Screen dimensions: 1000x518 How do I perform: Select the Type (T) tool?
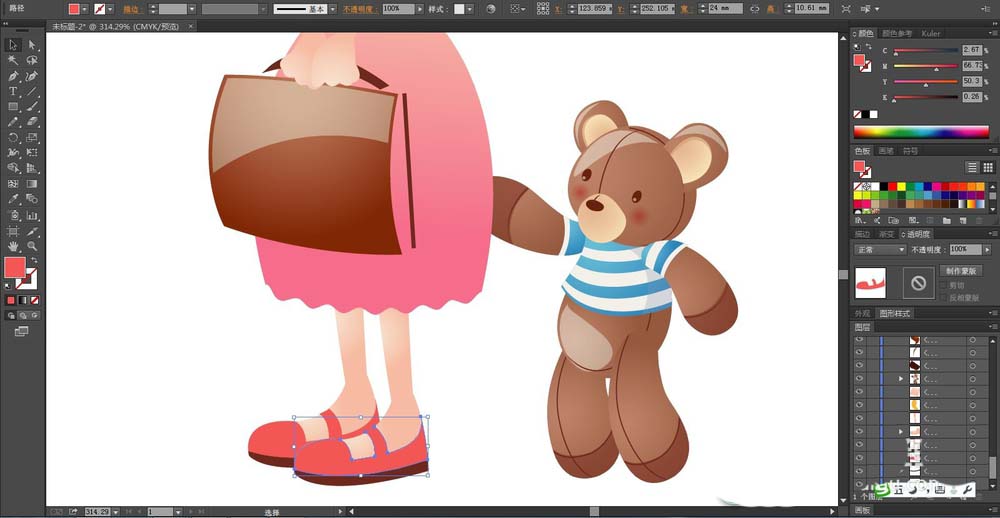coord(13,91)
